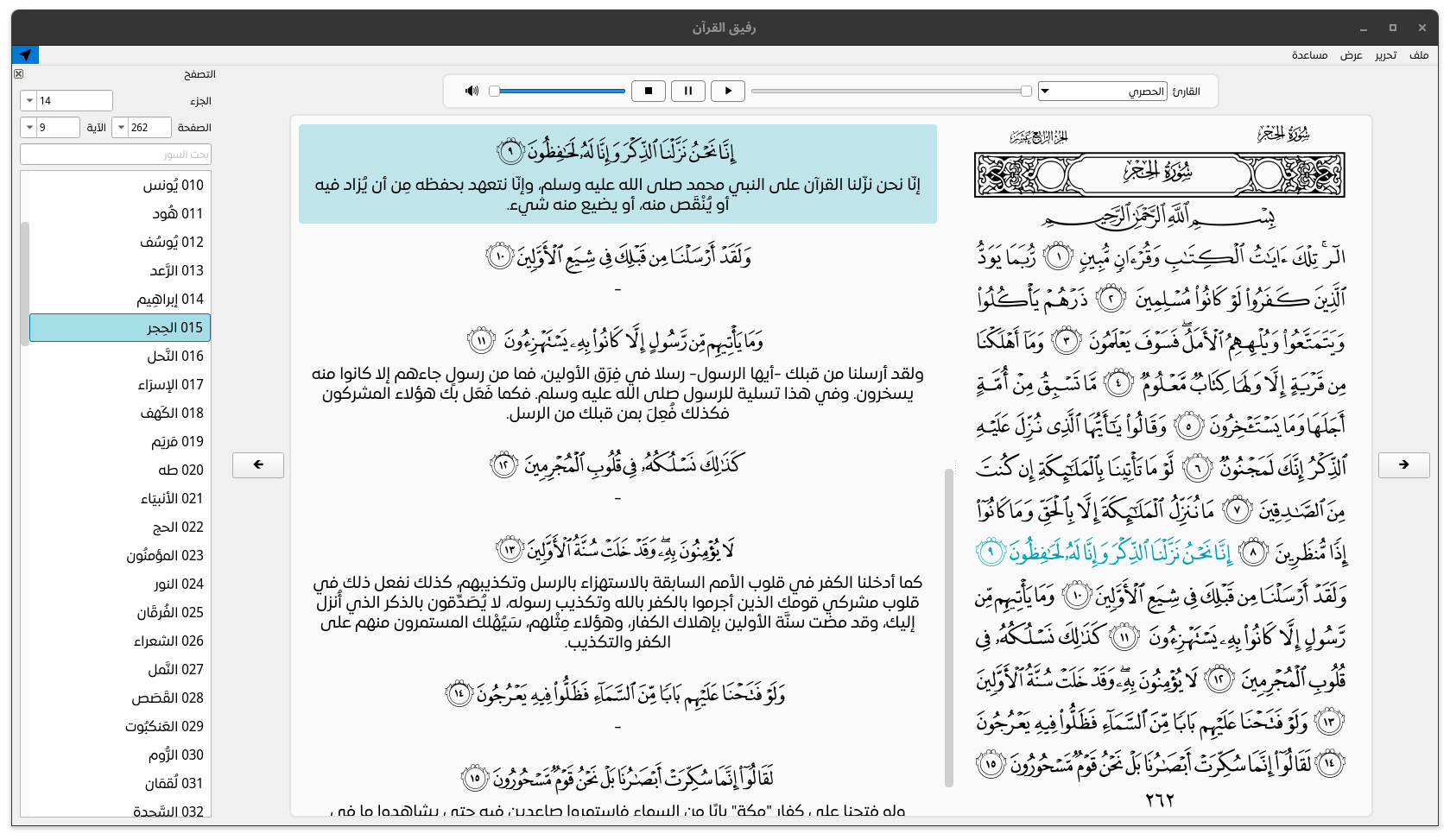Select surah 030 الرُّوم in list
1450x840 pixels.
(120, 755)
